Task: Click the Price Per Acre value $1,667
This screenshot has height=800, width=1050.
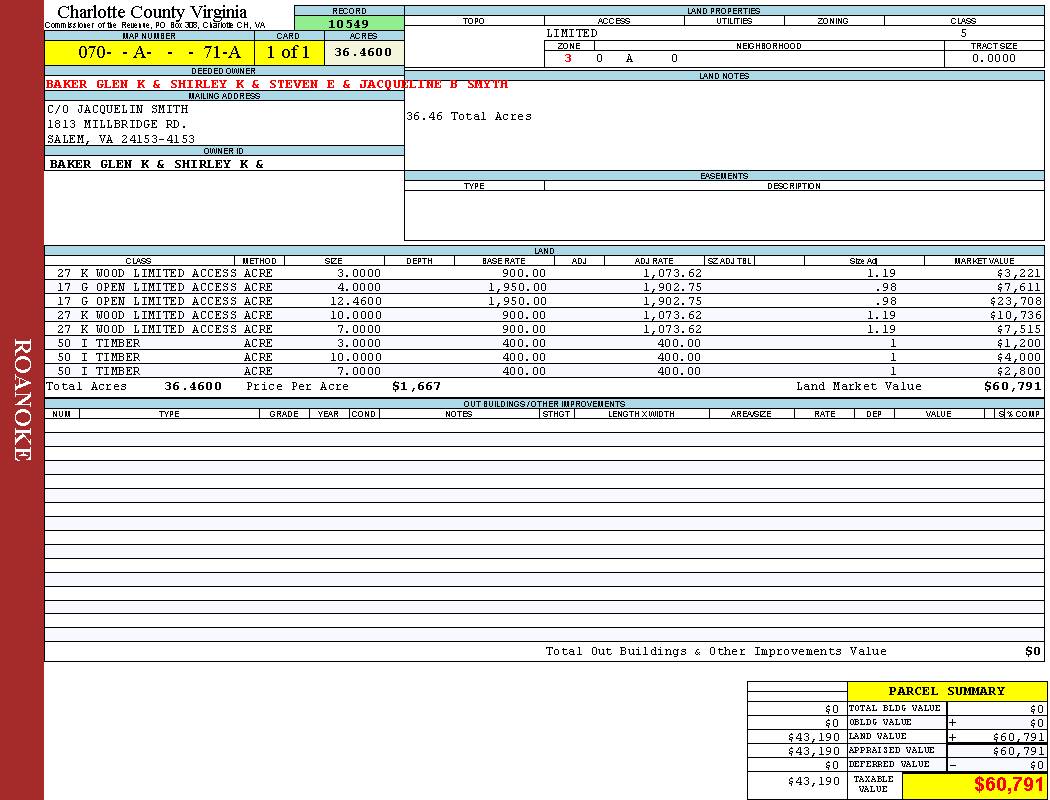Action: click(x=416, y=386)
